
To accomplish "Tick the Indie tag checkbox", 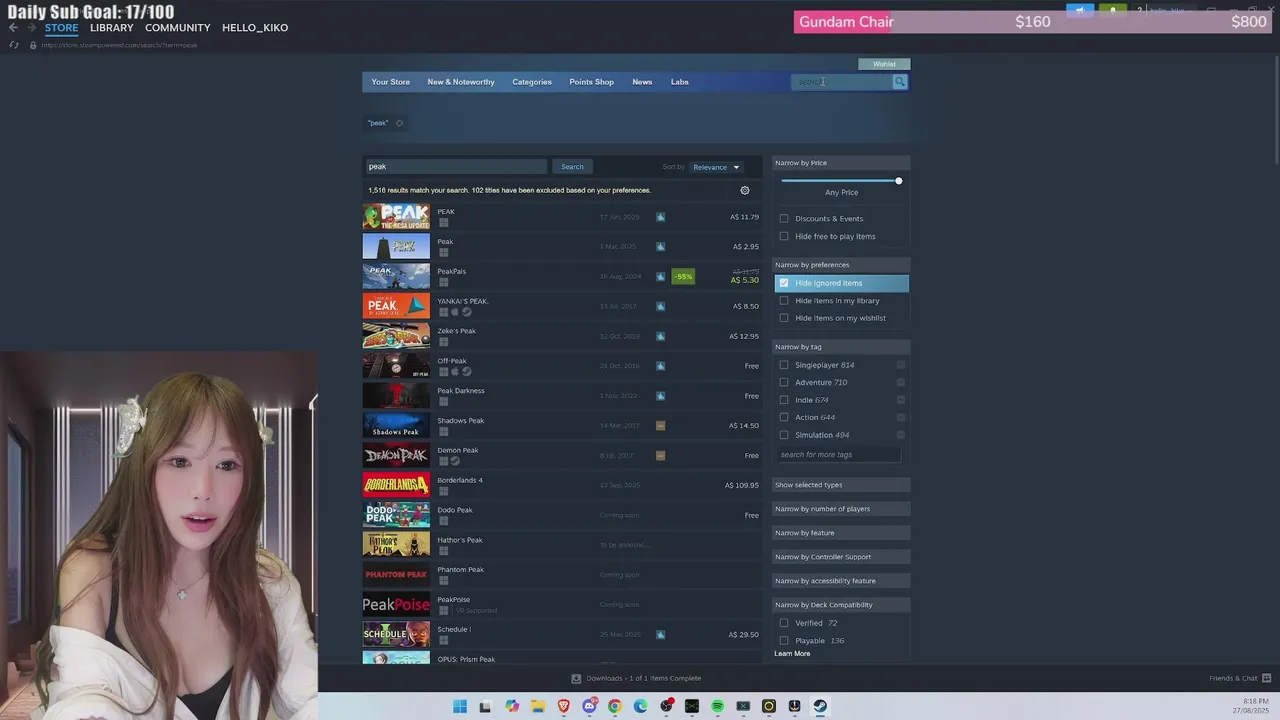I will 784,400.
